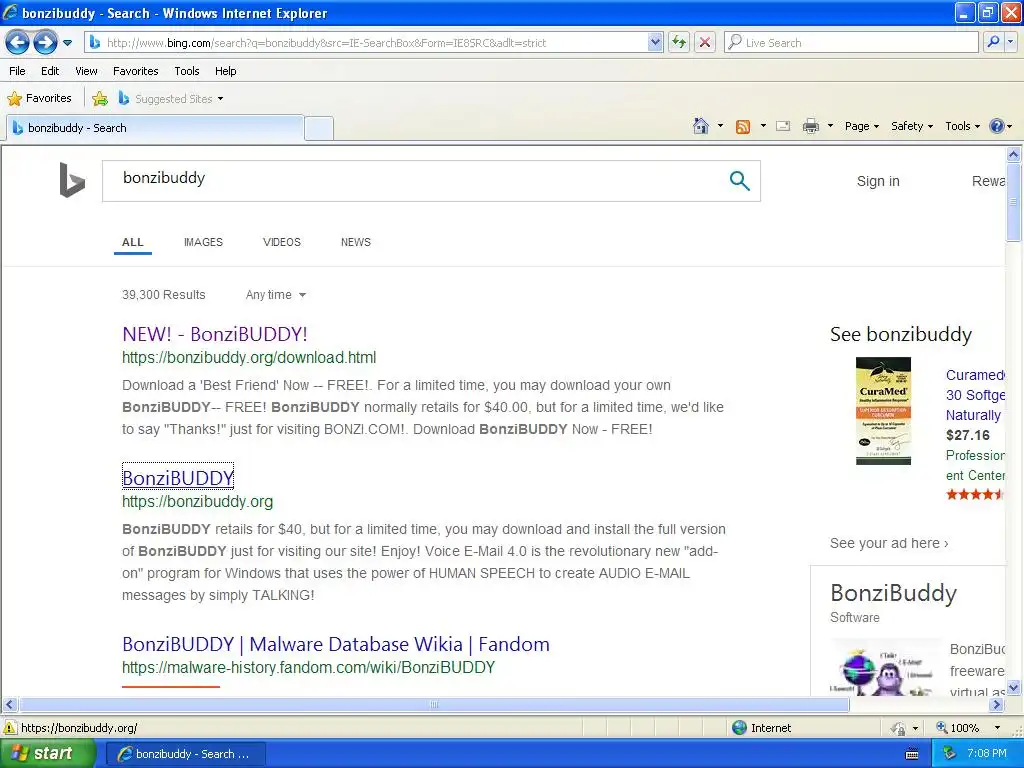Click the malware-history.fandom.com URL link
The image size is (1024, 768).
coord(308,667)
